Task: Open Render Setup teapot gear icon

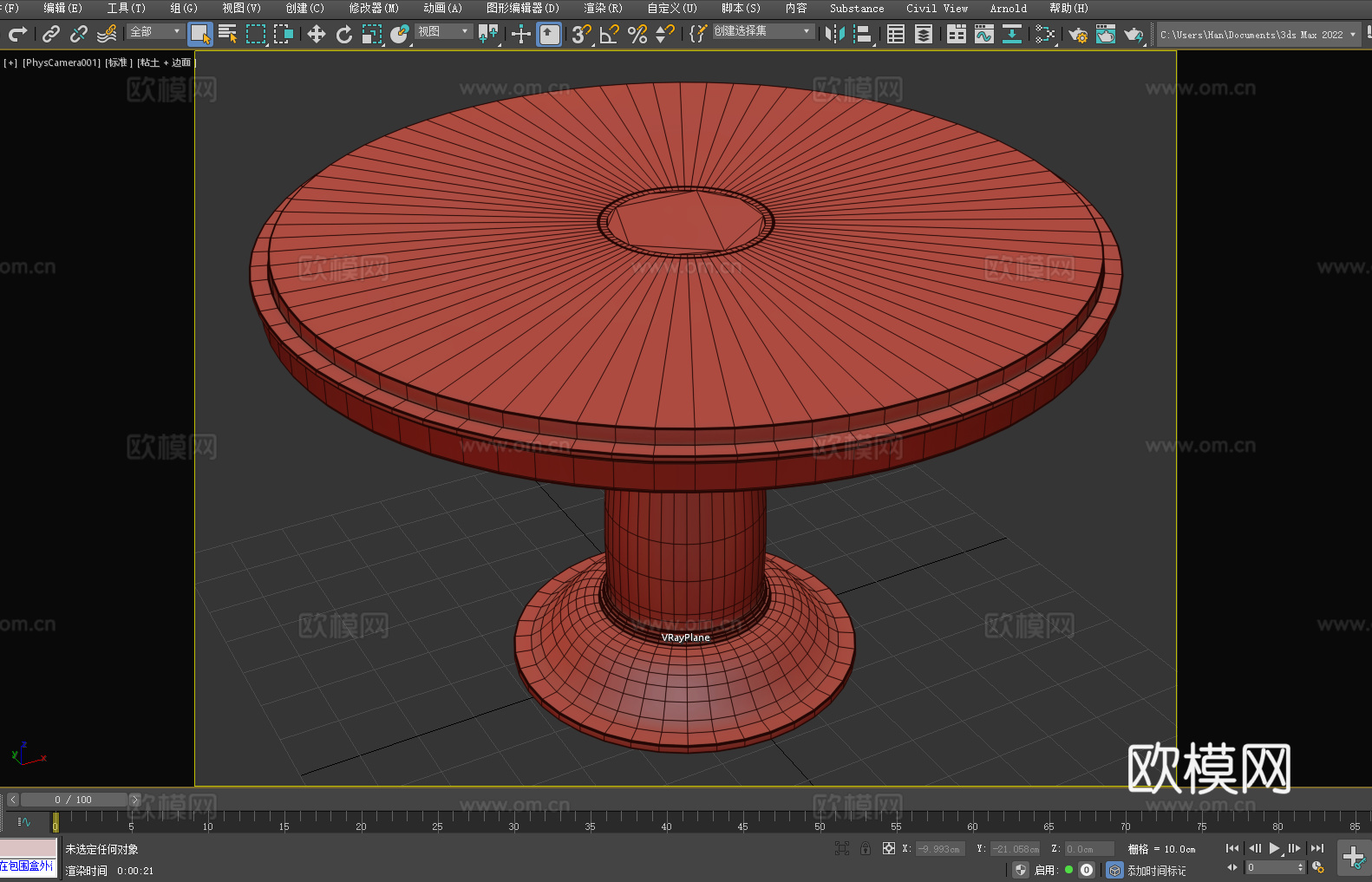Action: pyautogui.click(x=1078, y=34)
